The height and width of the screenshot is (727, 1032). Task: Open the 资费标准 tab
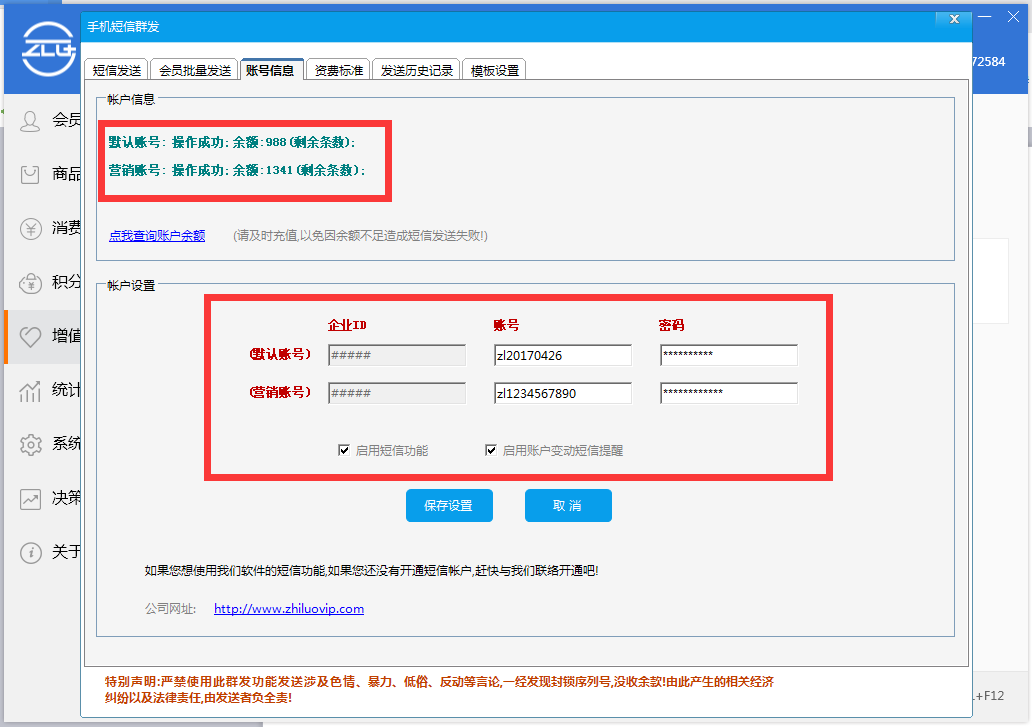coord(337,69)
